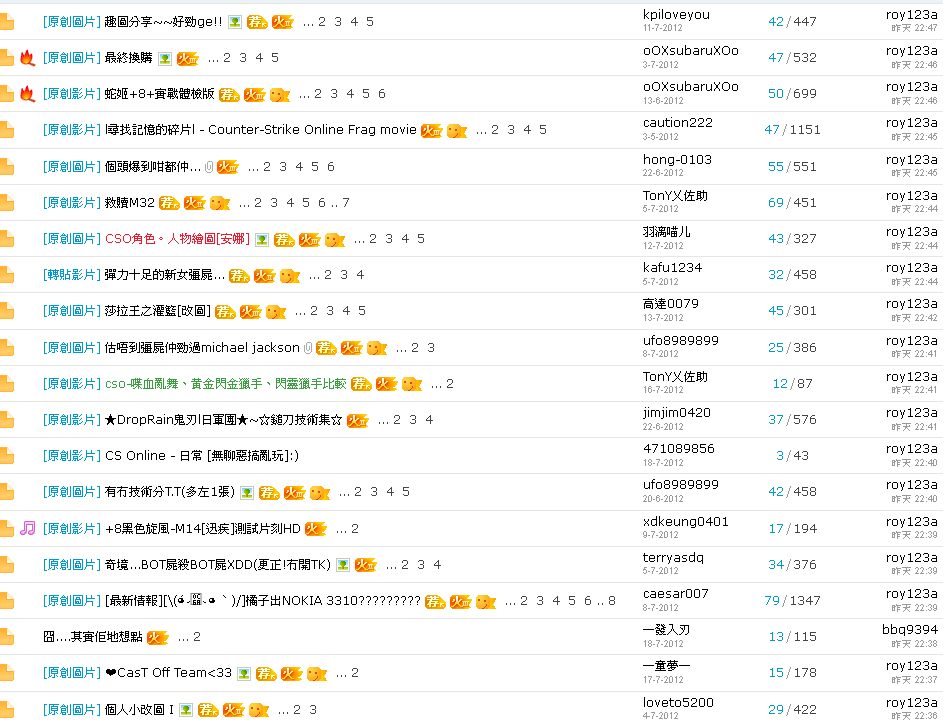
Task: Click the paperclip icon after michael jackson thread title
Action: click(308, 348)
